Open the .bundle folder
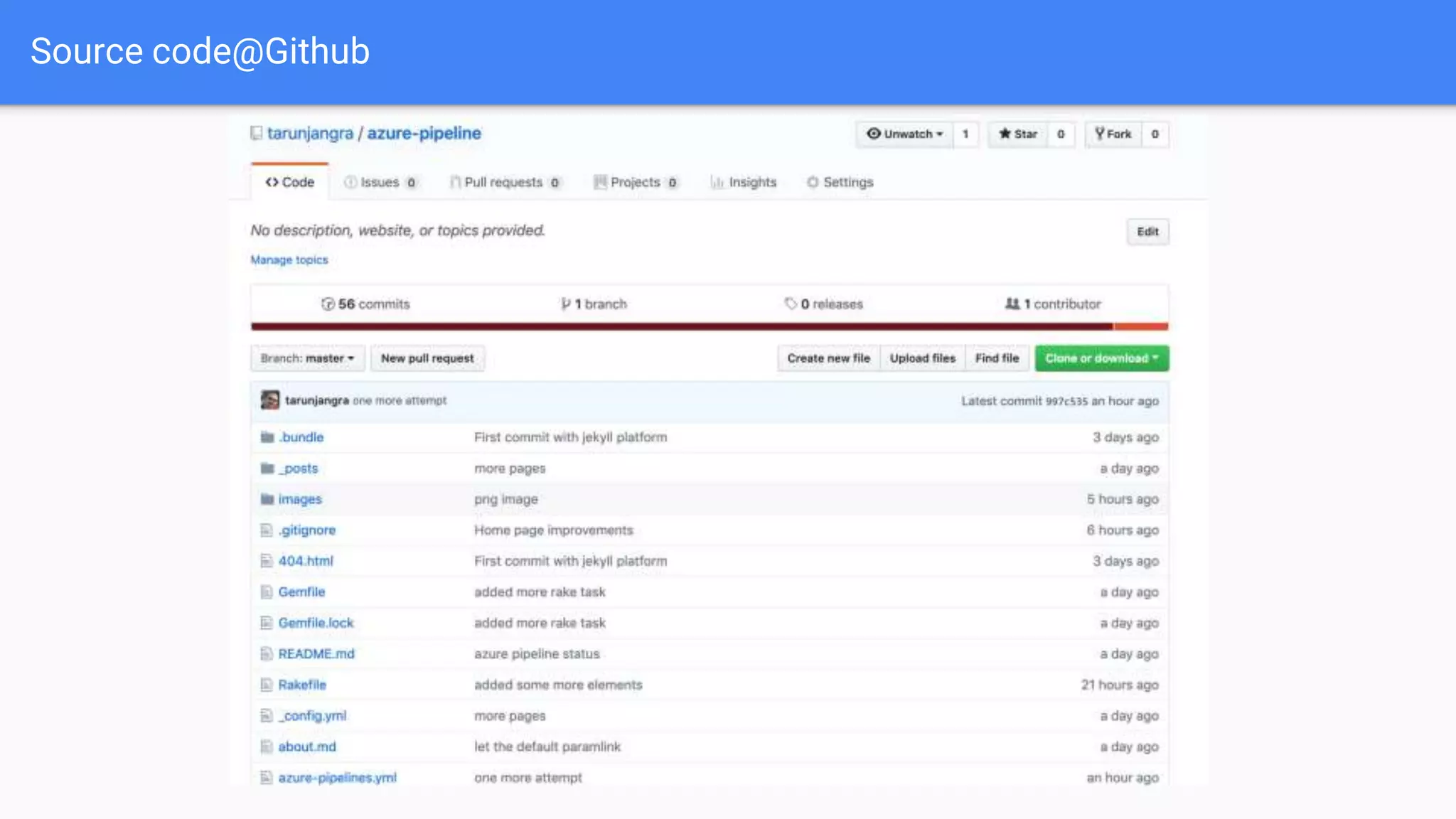This screenshot has height=819, width=1456. (301, 437)
